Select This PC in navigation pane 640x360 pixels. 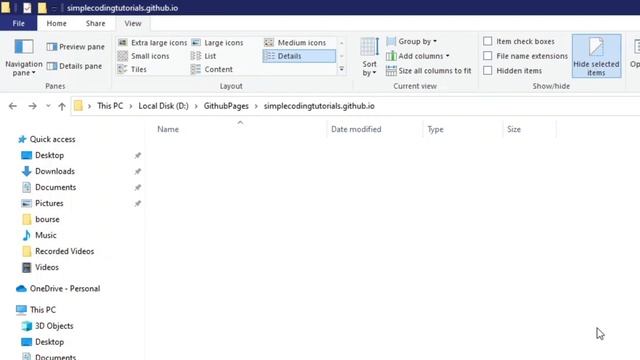[36, 310]
